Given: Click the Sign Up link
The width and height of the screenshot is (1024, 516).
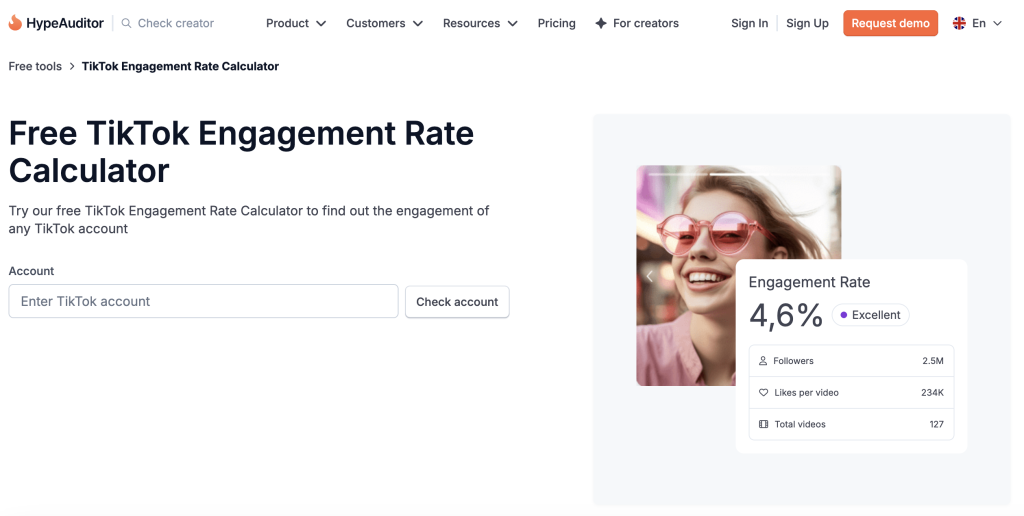Looking at the screenshot, I should pos(807,24).
